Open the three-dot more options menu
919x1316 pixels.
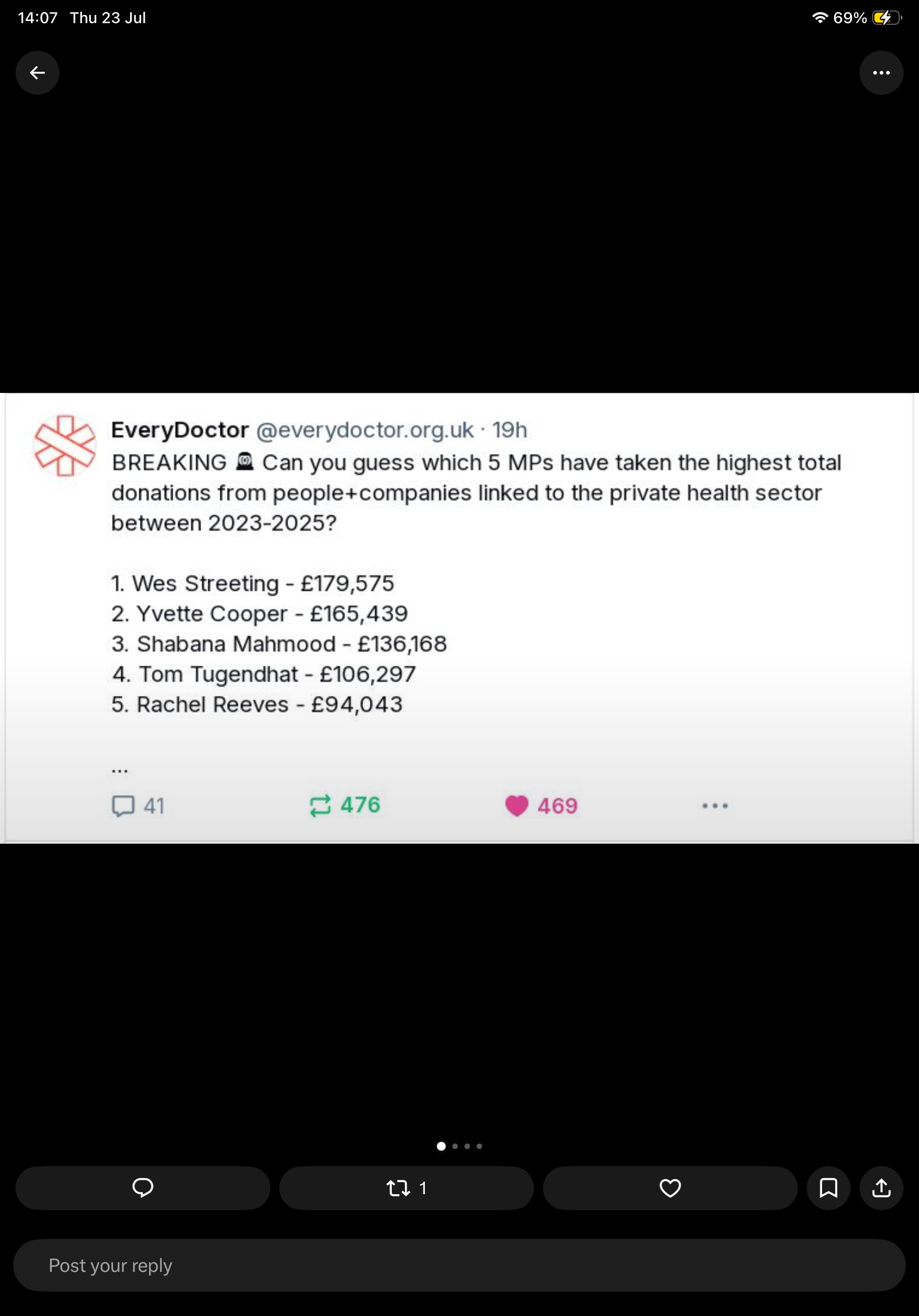coord(881,73)
